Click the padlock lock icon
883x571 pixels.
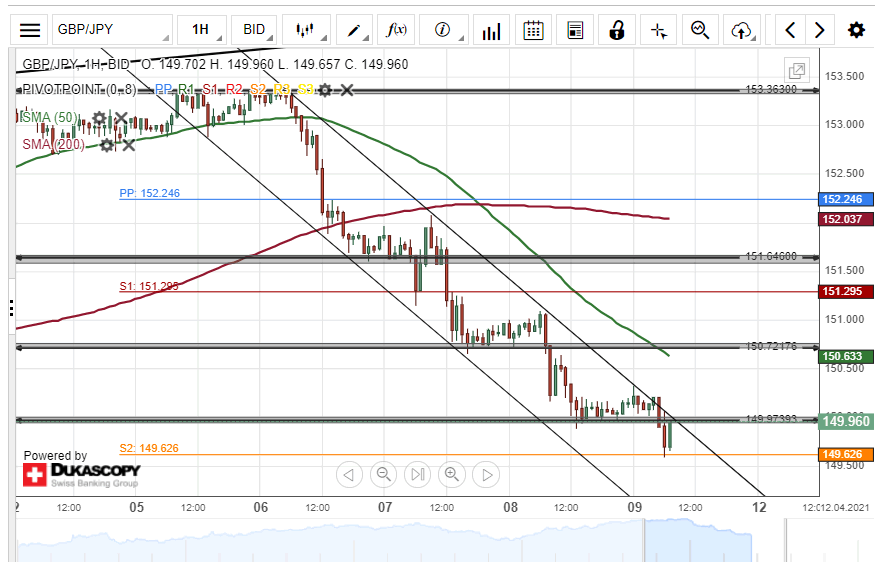point(617,30)
